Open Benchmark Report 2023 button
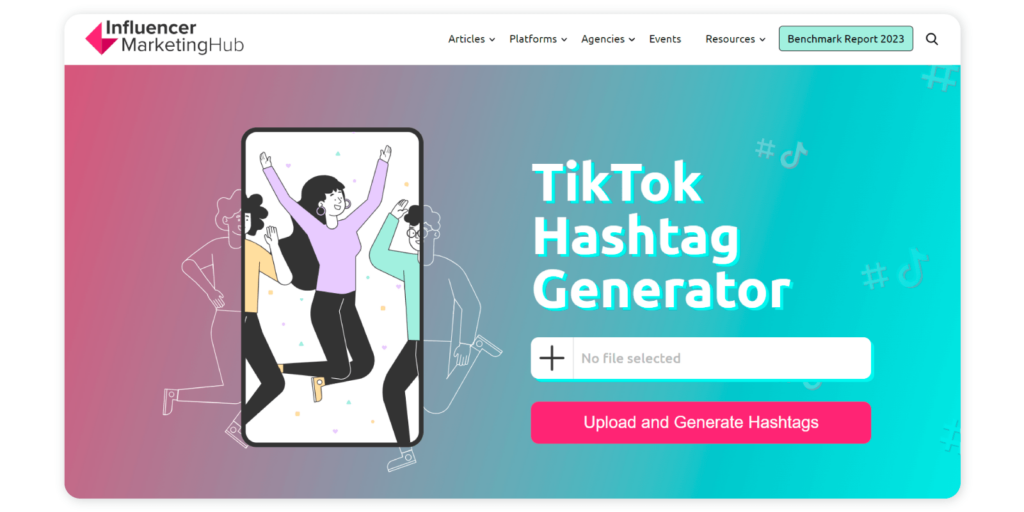The height and width of the screenshot is (512, 1024). [846, 39]
